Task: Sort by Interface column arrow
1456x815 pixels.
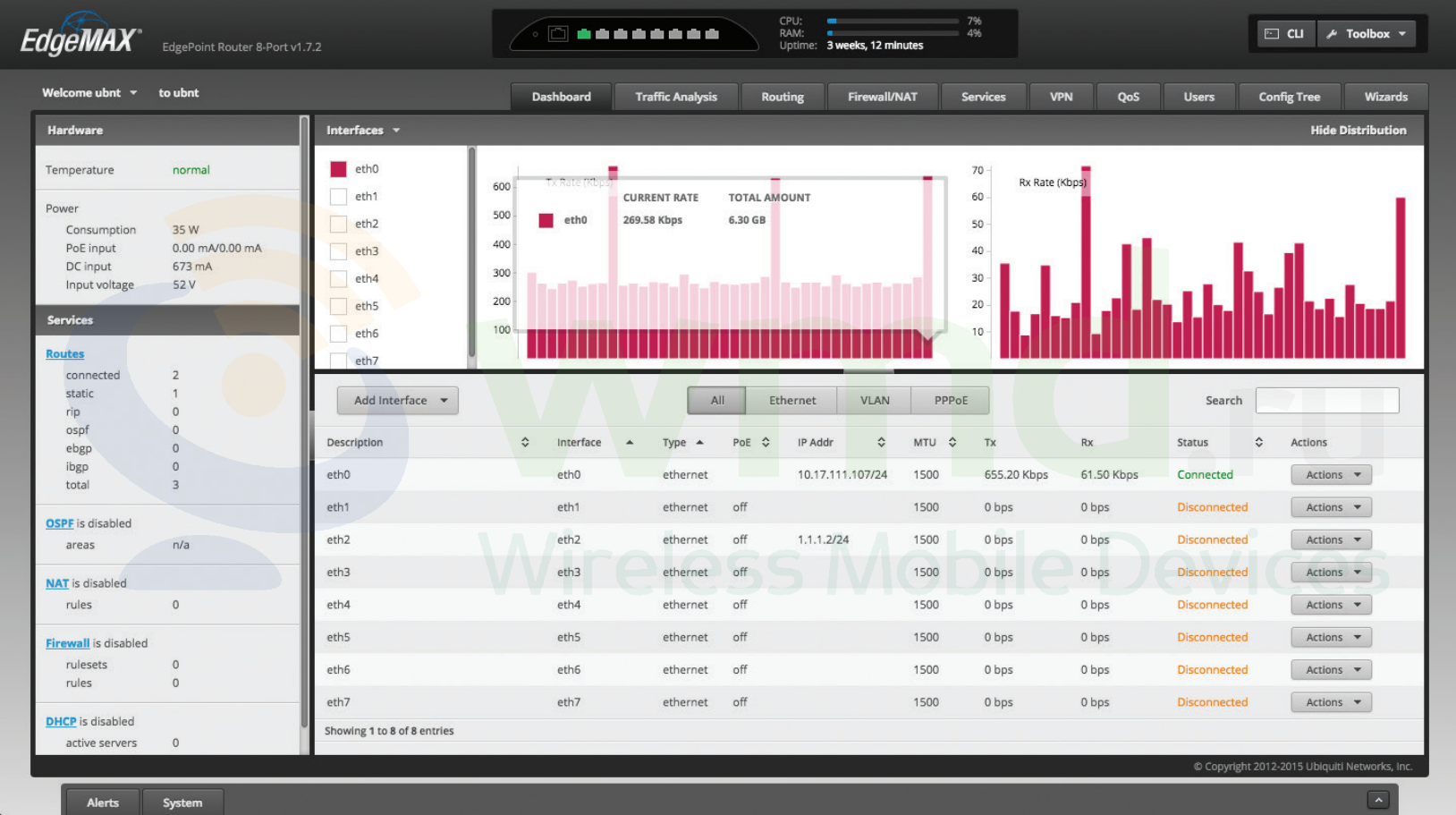Action: pyautogui.click(x=630, y=442)
